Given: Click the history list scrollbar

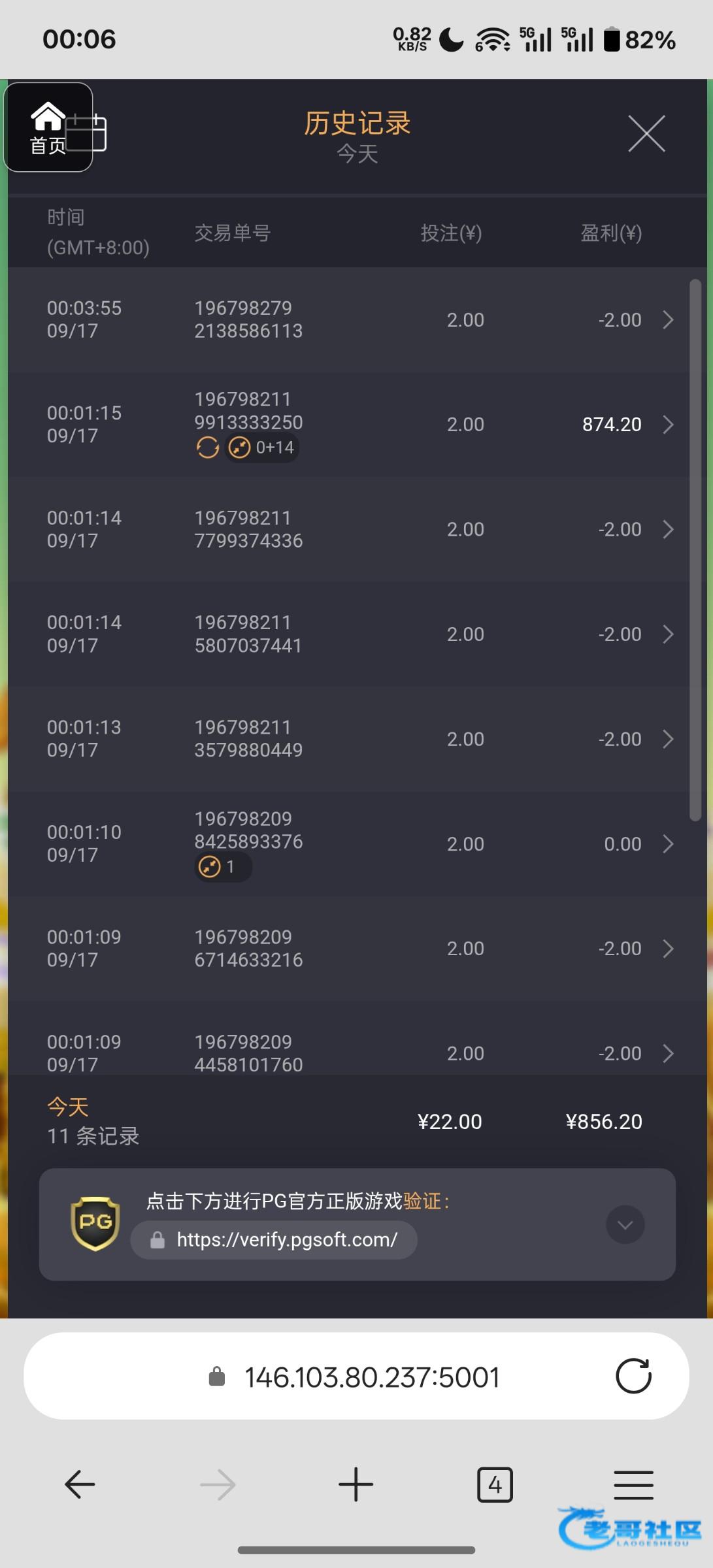Looking at the screenshot, I should (x=695, y=549).
